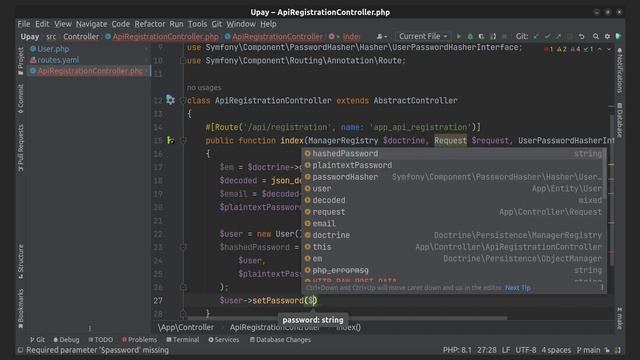Click src breadcrumb in navigation bar
The image size is (640, 360).
point(51,37)
